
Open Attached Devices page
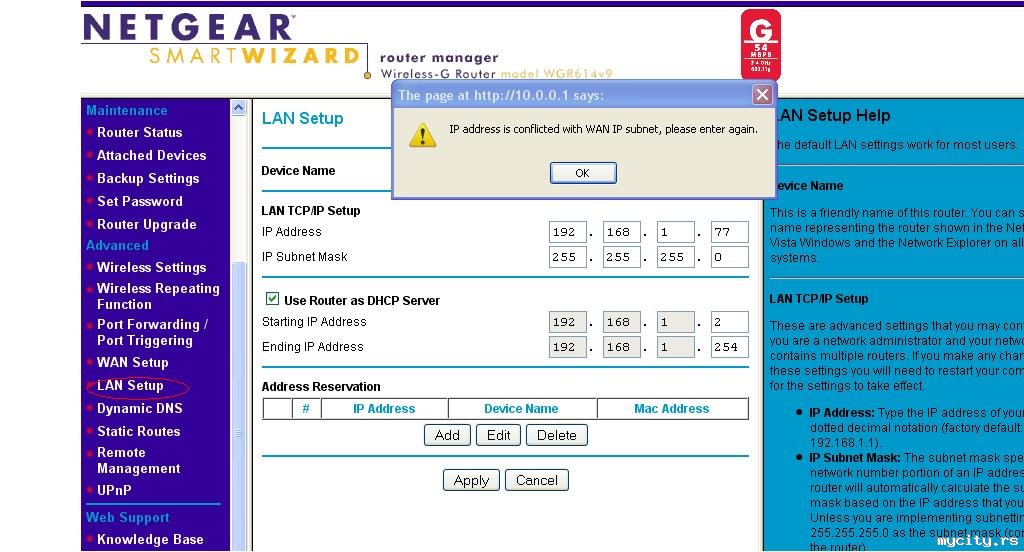click(152, 155)
